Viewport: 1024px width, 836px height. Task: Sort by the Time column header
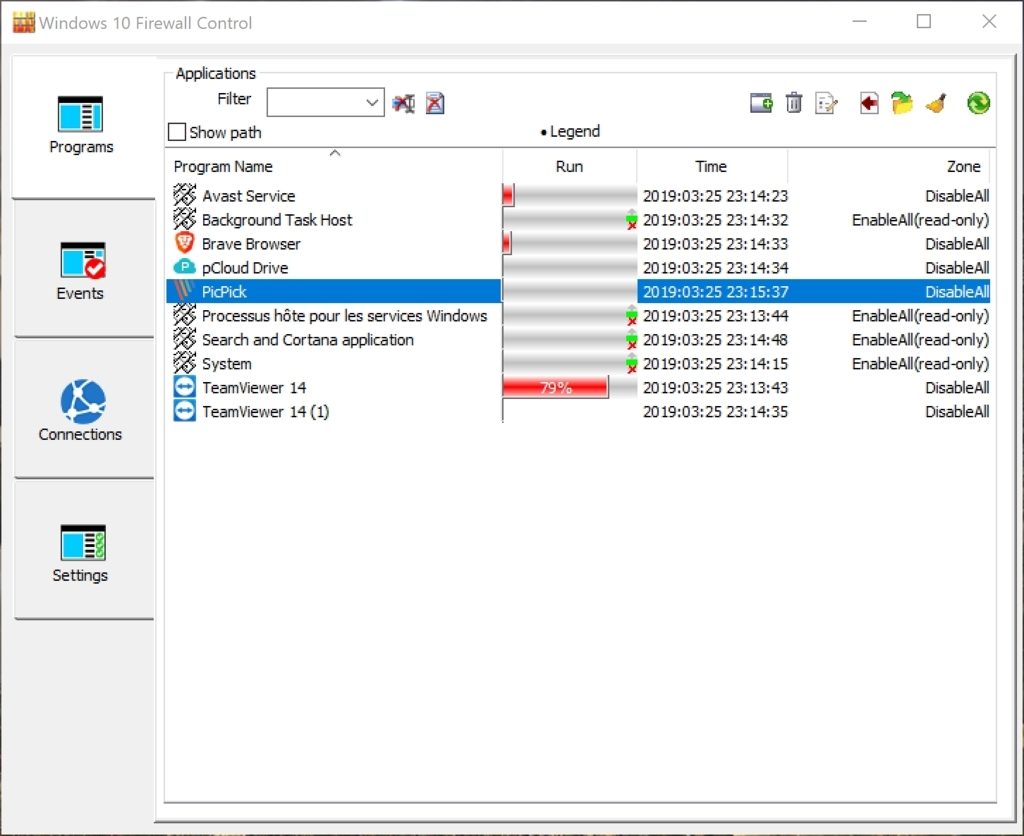click(712, 167)
